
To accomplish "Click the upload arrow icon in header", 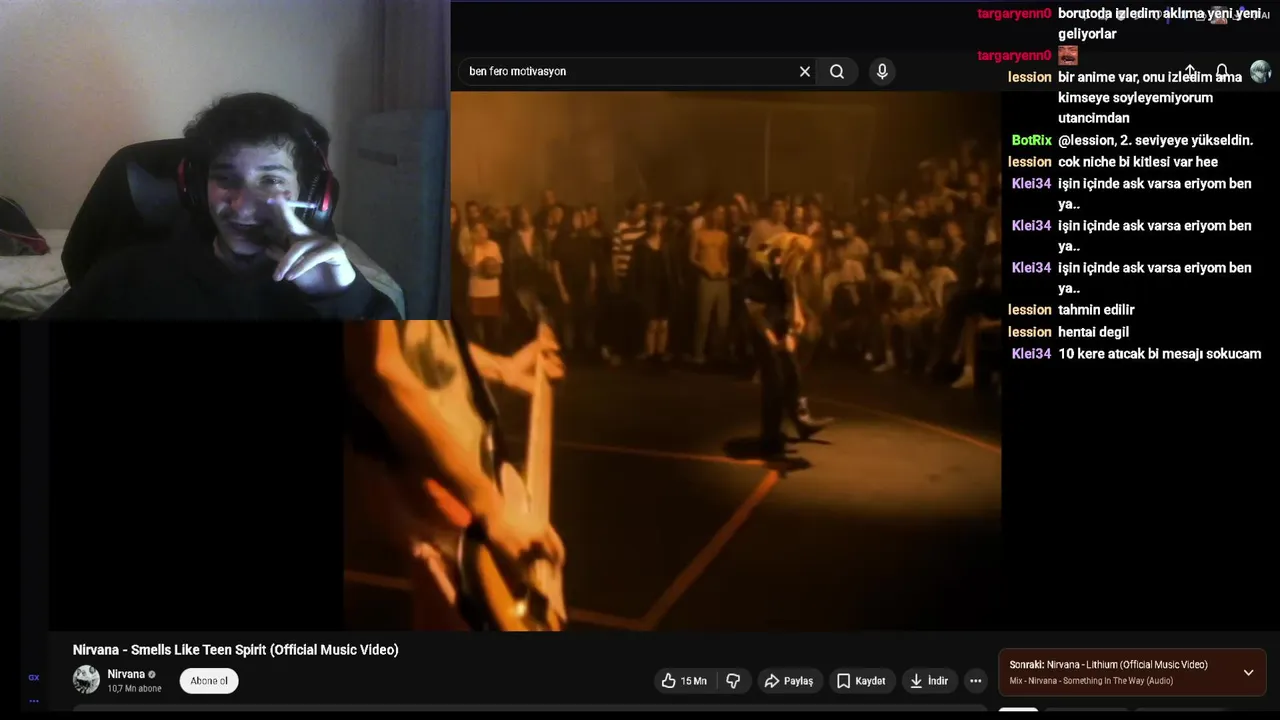I will click(1190, 72).
